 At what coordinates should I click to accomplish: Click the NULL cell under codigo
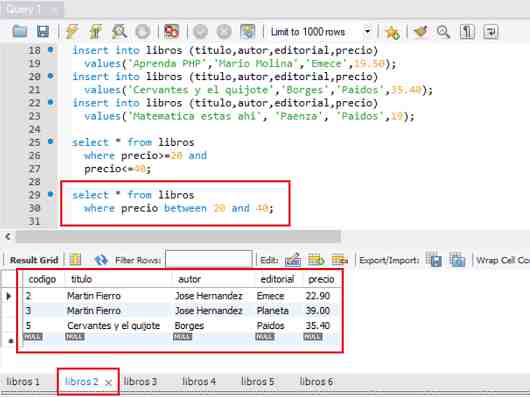tap(33, 337)
